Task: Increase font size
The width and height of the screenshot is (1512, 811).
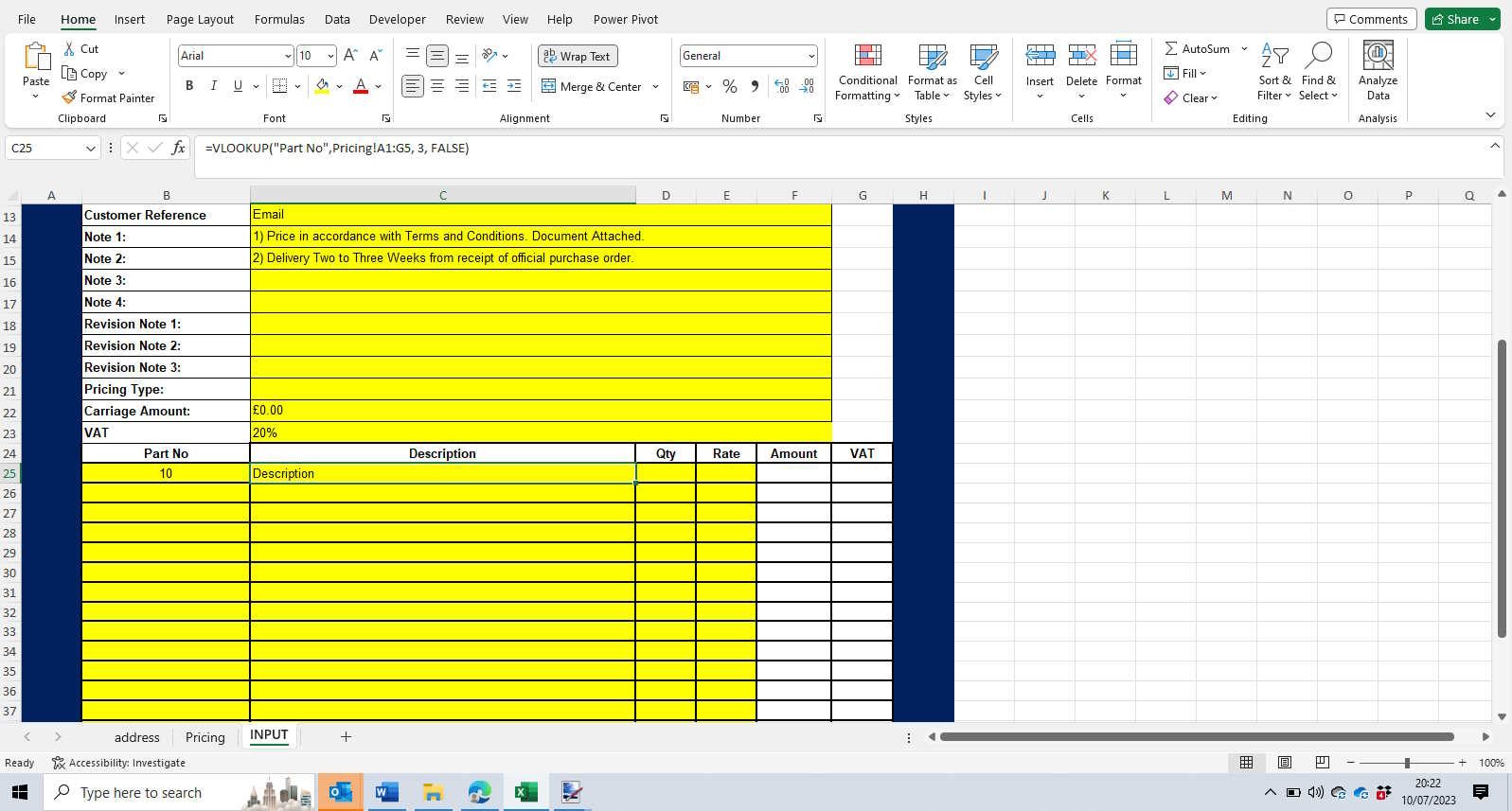Action: click(350, 56)
